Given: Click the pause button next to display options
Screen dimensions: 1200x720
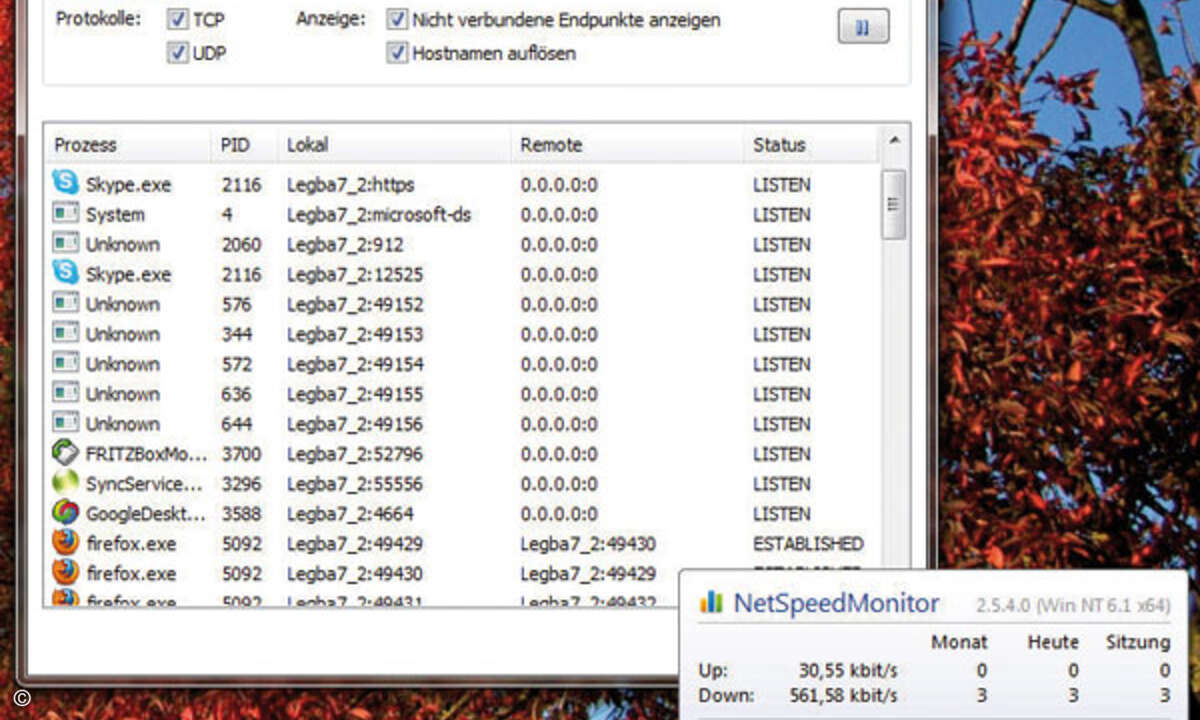Looking at the screenshot, I should point(863,28).
